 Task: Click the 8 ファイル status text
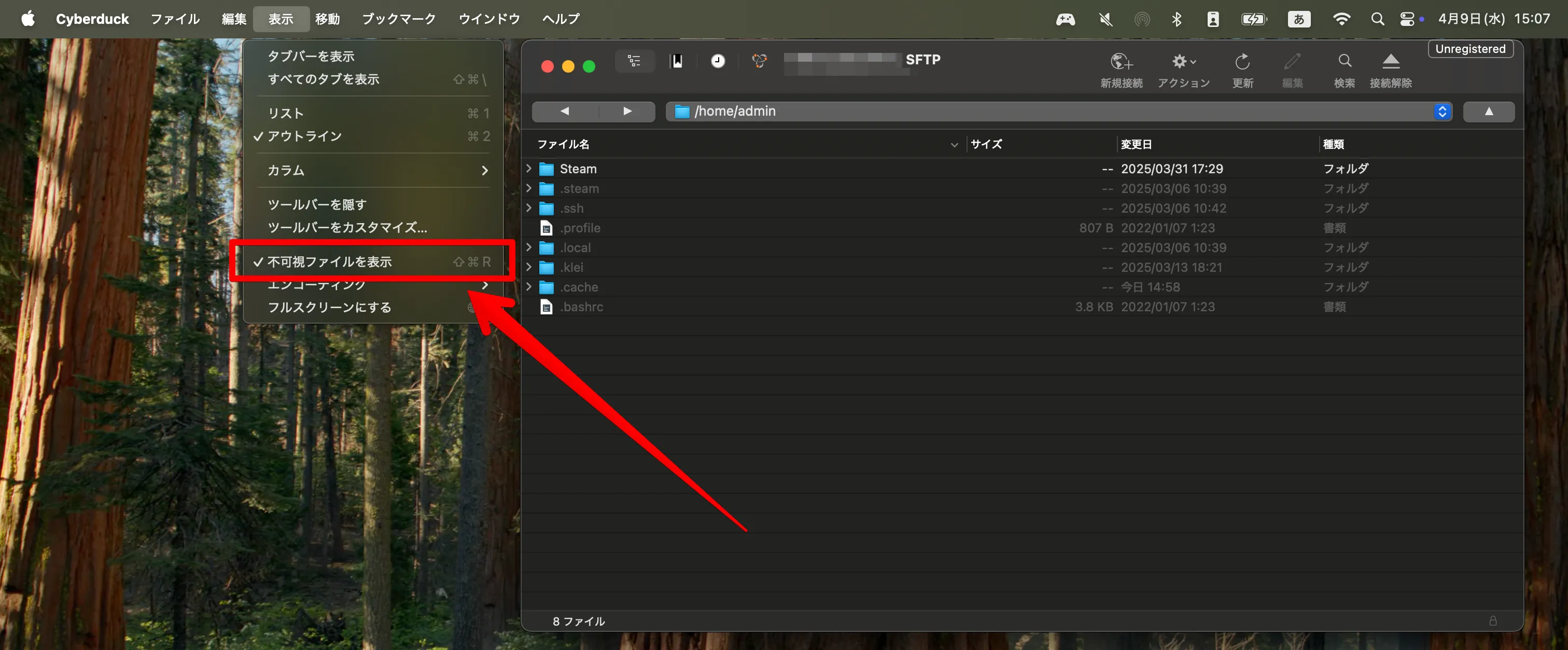tap(578, 621)
